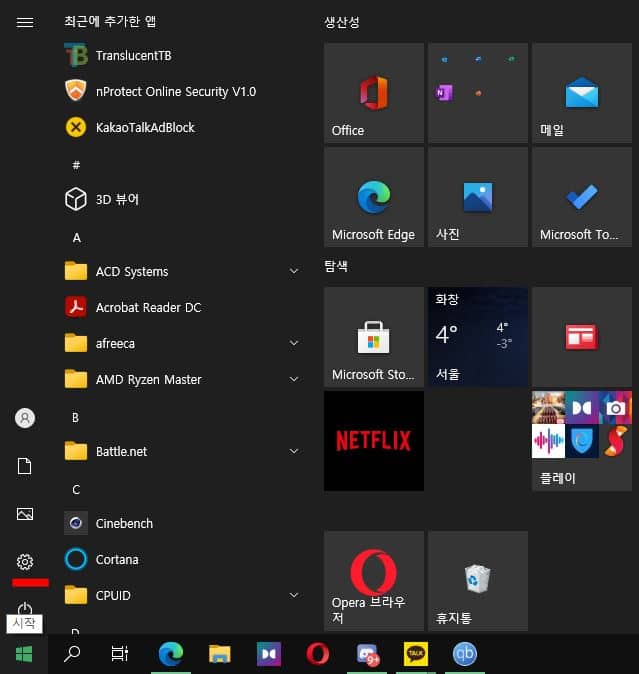
Task: Click the B section header letter
Action: 76,417
